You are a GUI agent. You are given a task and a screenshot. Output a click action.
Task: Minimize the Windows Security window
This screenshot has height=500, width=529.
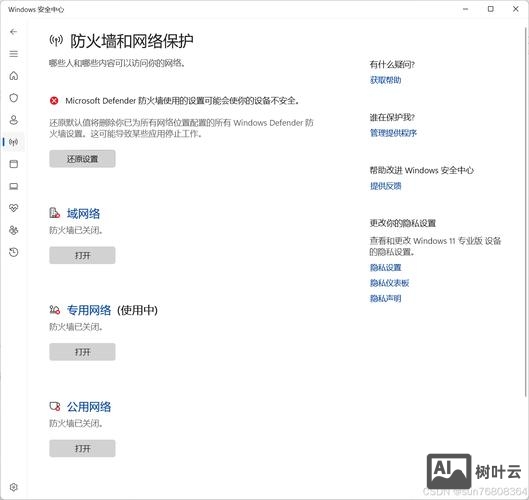point(466,9)
